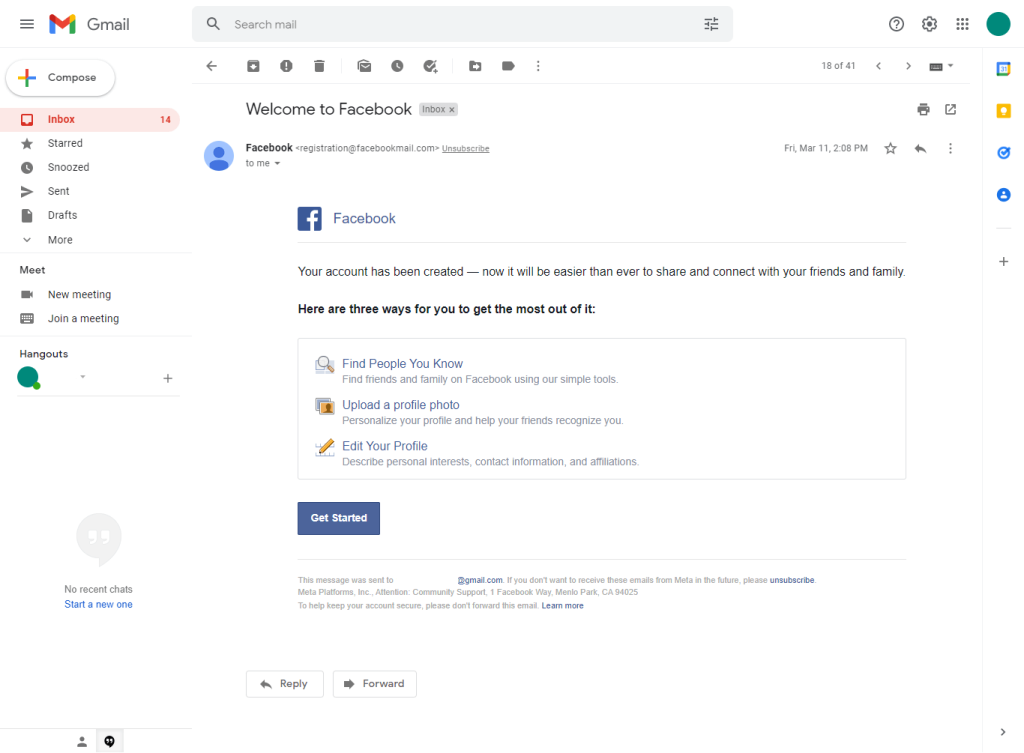Viewport: 1024px width, 753px height.
Task: Open Hangouts status dropdown arrow
Action: (x=83, y=377)
